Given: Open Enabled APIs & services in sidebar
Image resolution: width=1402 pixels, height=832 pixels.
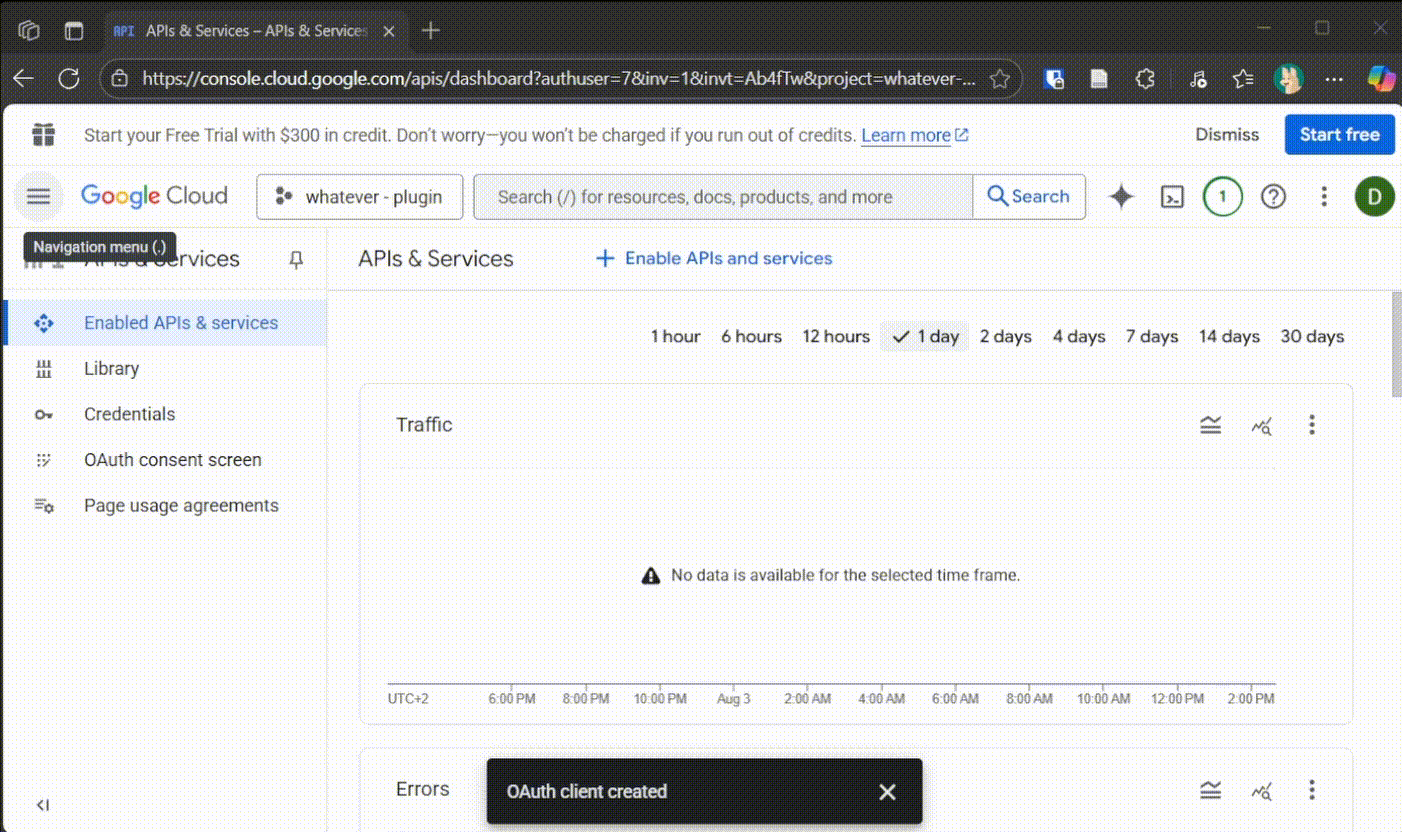Looking at the screenshot, I should pyautogui.click(x=165, y=323).
